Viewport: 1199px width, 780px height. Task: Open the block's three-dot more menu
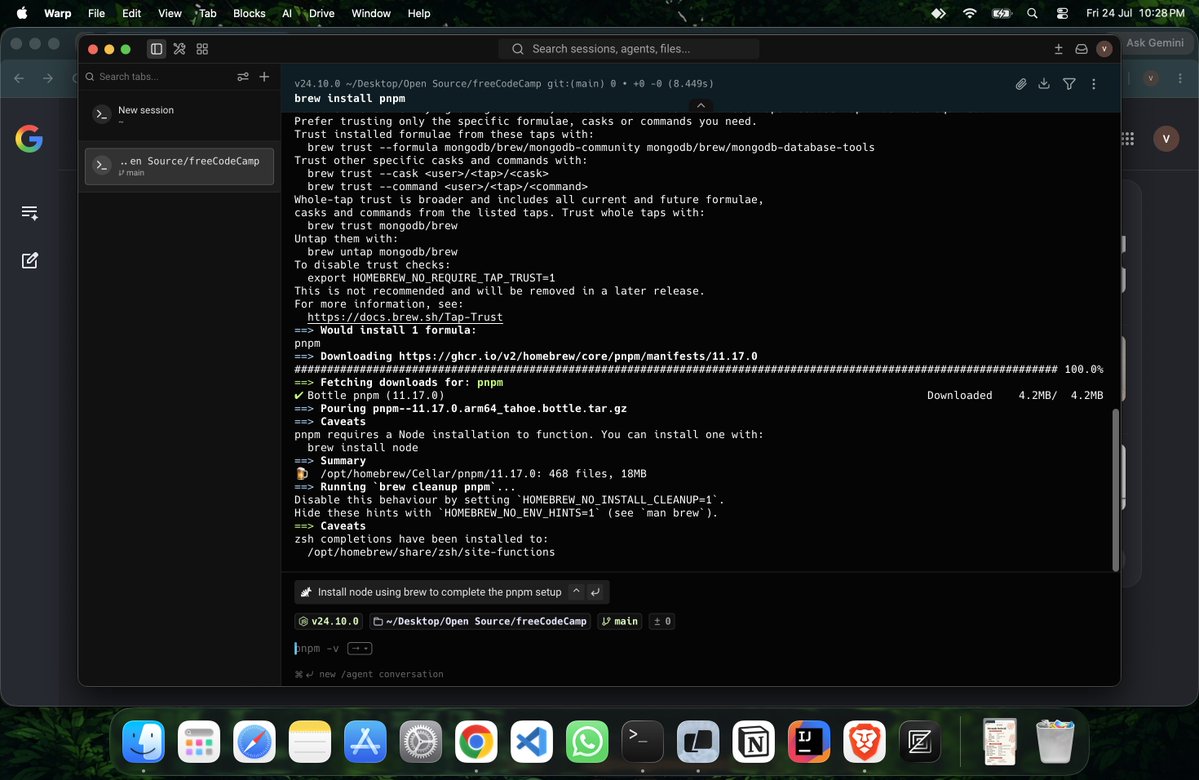pos(1093,84)
